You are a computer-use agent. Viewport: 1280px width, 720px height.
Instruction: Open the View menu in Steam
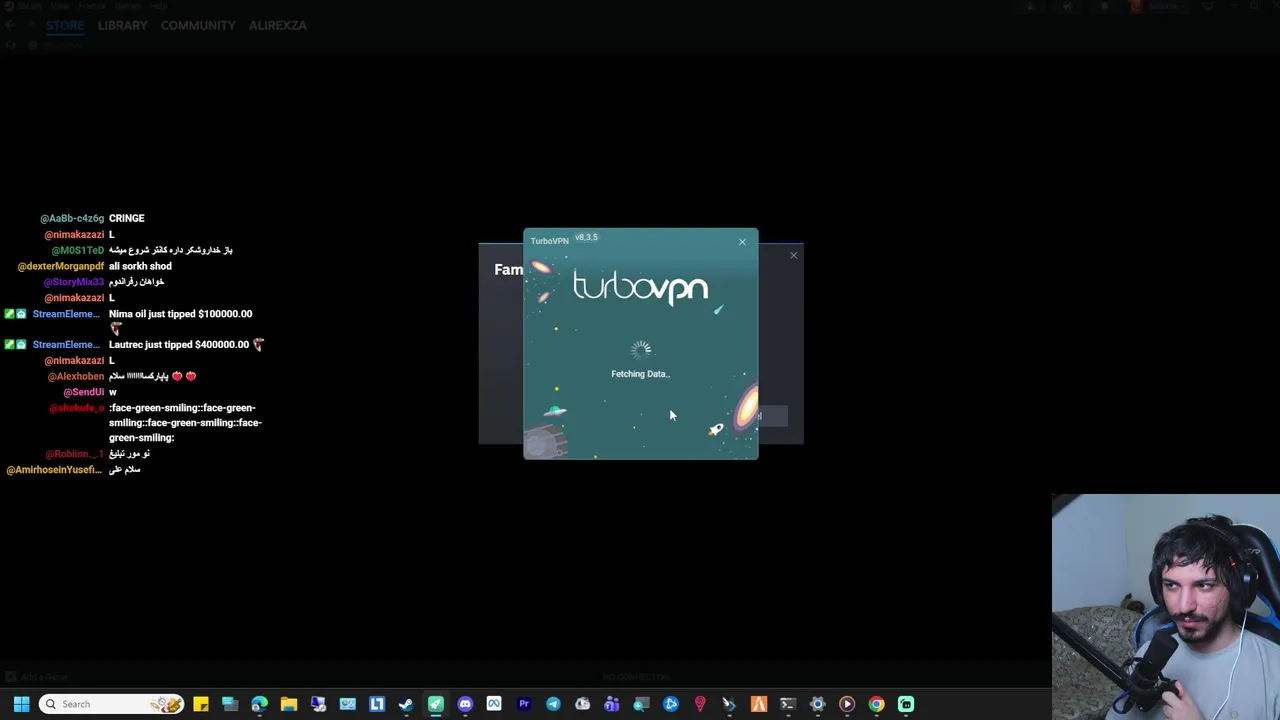click(x=60, y=6)
